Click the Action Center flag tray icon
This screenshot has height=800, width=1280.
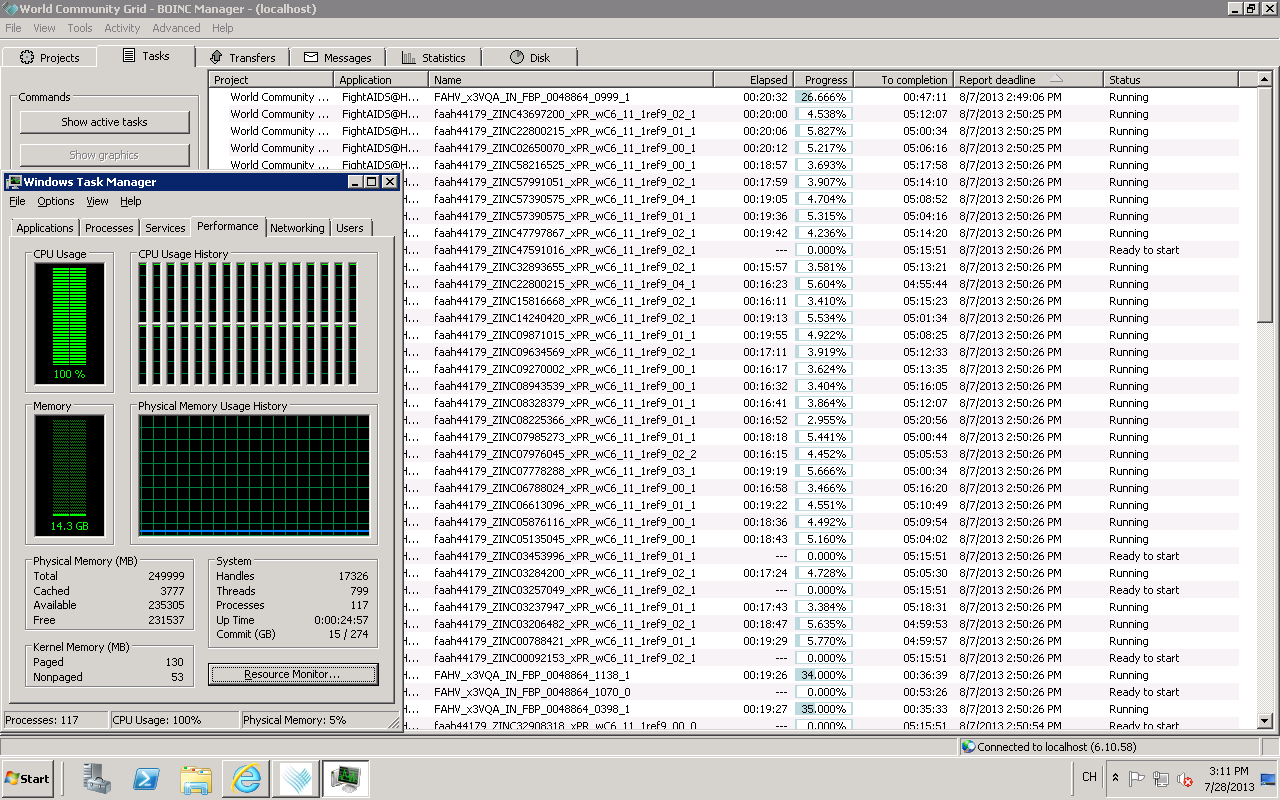click(1137, 778)
